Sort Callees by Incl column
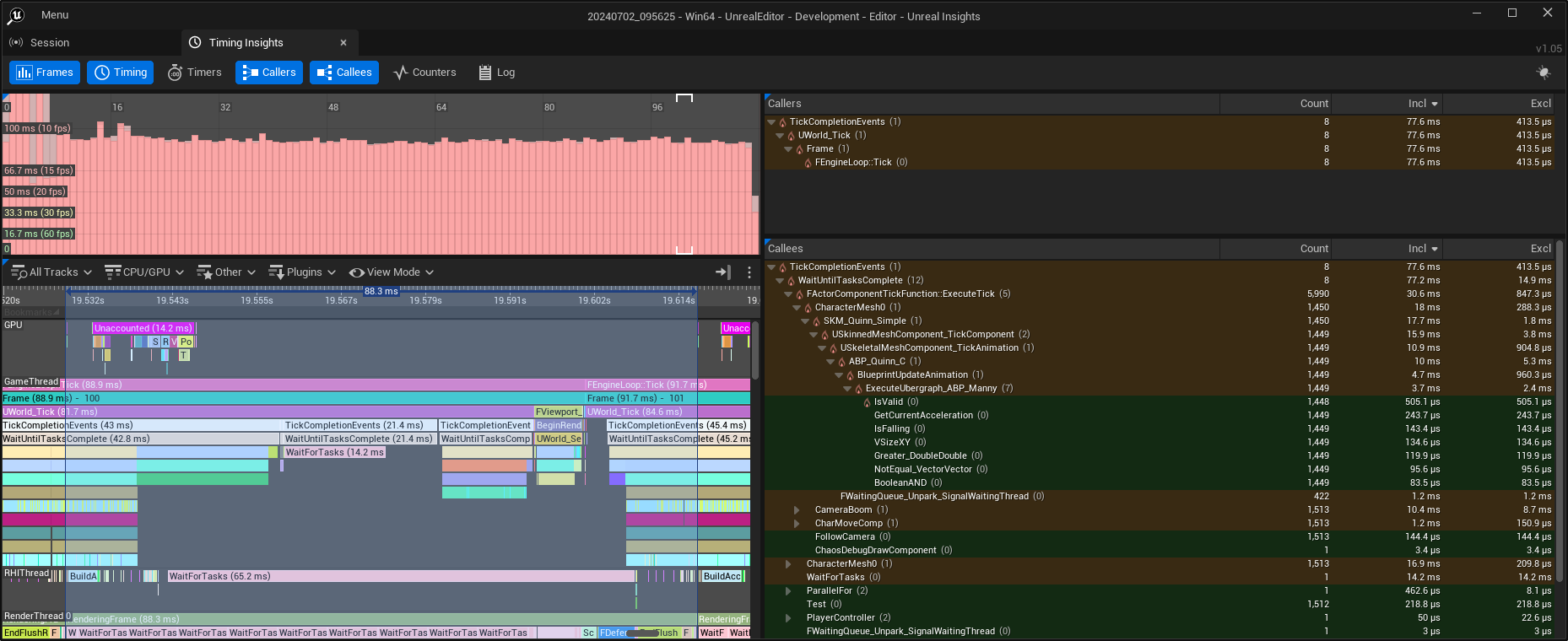 point(1388,249)
